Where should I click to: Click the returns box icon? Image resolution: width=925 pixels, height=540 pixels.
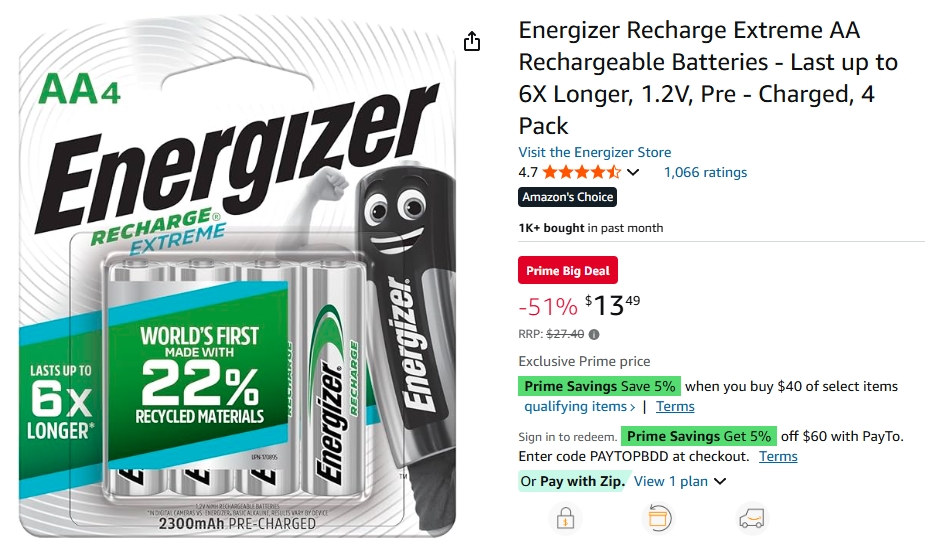click(x=658, y=518)
